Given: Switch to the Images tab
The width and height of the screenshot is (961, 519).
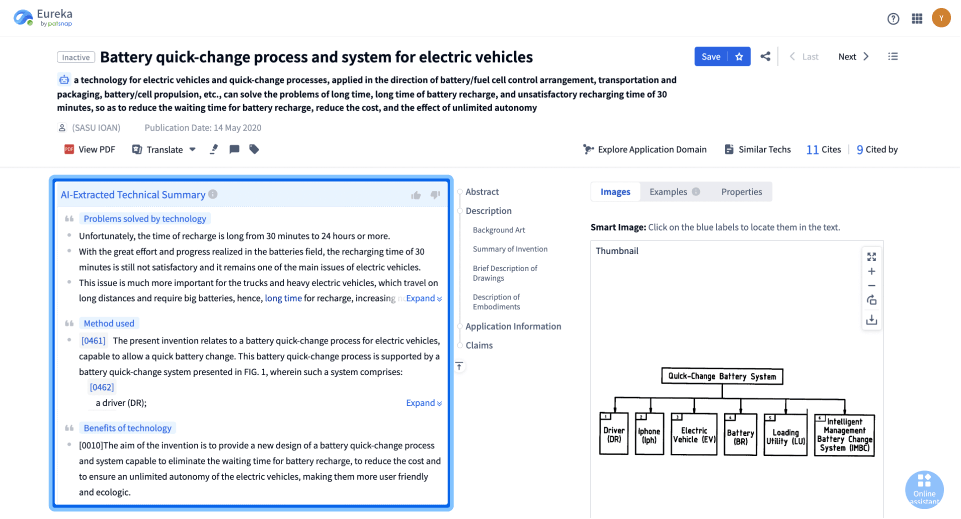Looking at the screenshot, I should [x=615, y=192].
